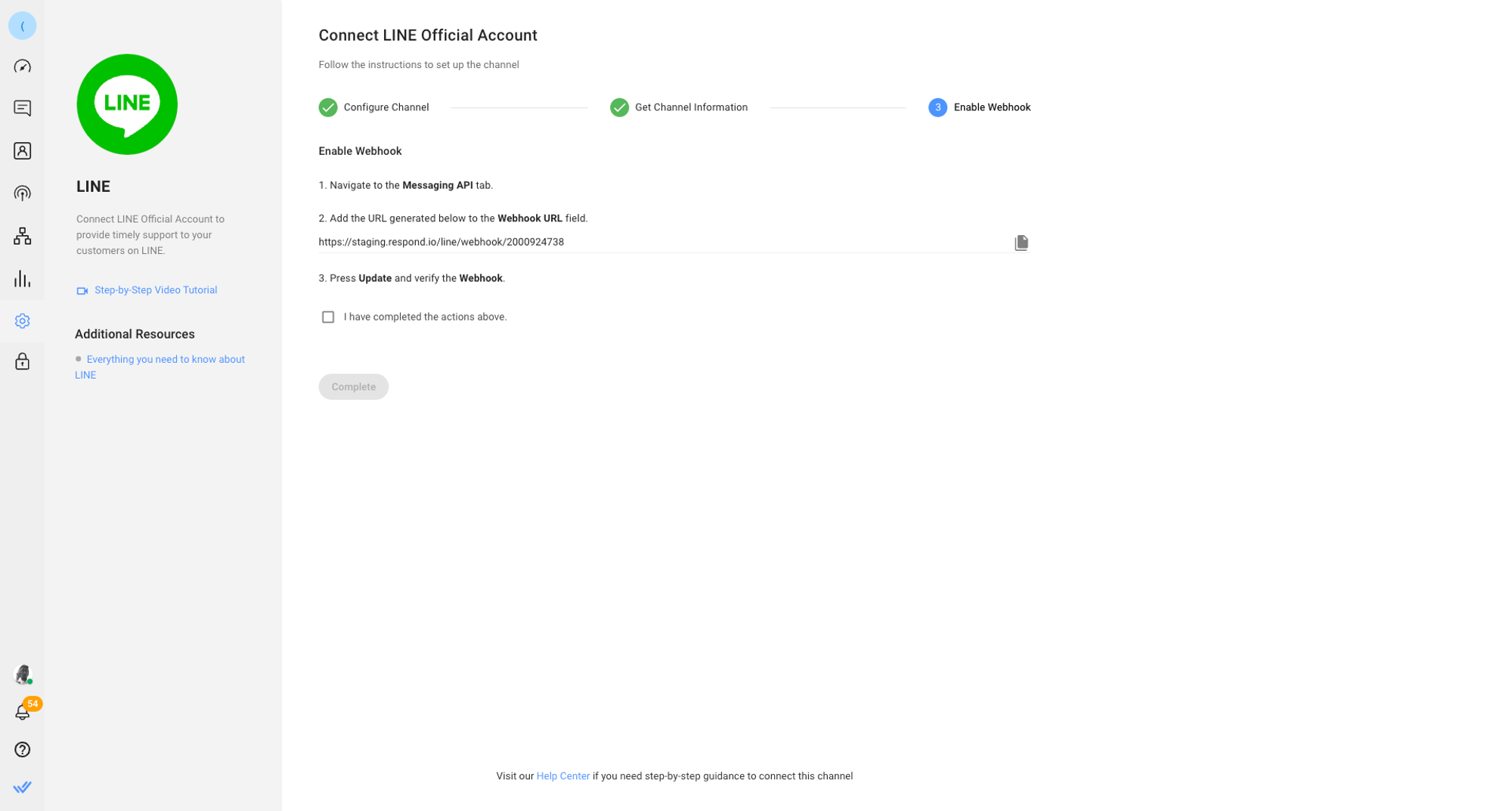Open the Dashboard speedometer icon in sidebar
Screen dimensions: 1512x811
23,67
